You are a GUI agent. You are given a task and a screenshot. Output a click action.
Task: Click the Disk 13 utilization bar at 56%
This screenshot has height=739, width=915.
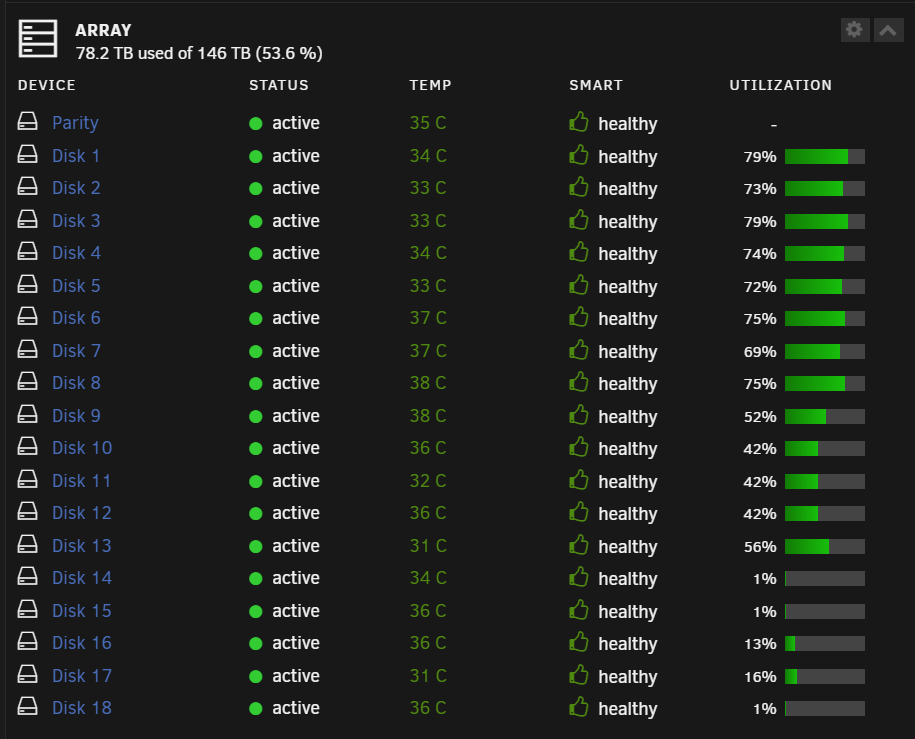[825, 546]
